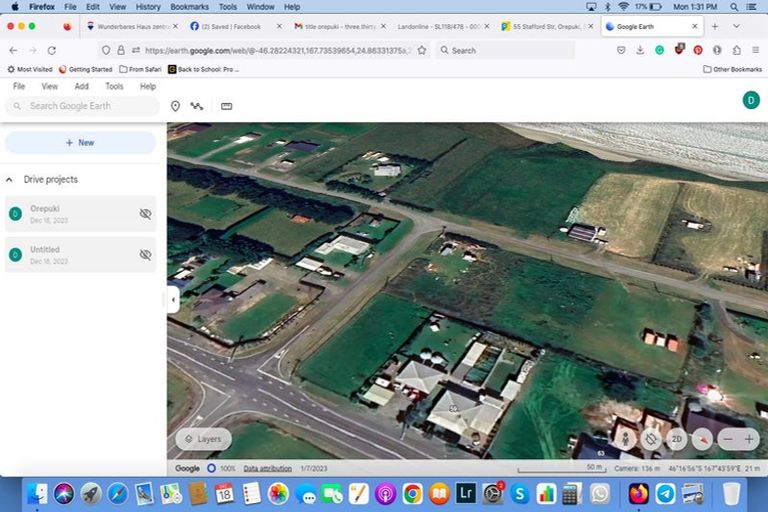Add a placemark with the pin icon

[x=175, y=106]
